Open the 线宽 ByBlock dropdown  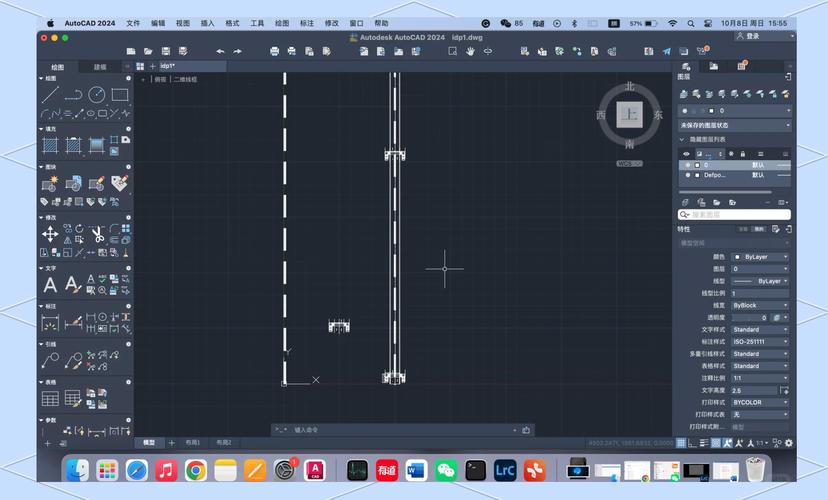[x=759, y=305]
